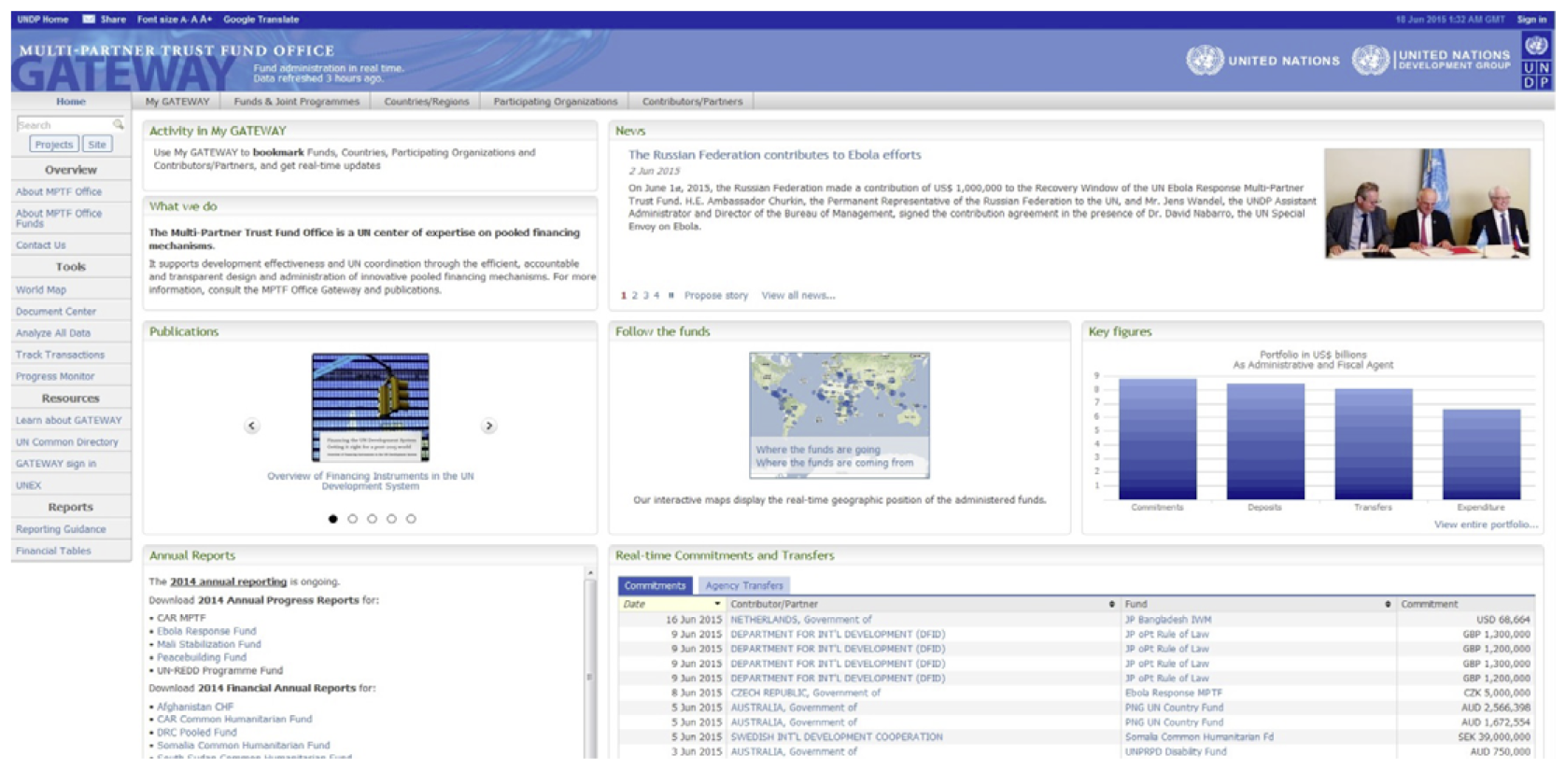Show previous publication with left arrow
This screenshot has height=784, width=1566.
pyautogui.click(x=251, y=426)
